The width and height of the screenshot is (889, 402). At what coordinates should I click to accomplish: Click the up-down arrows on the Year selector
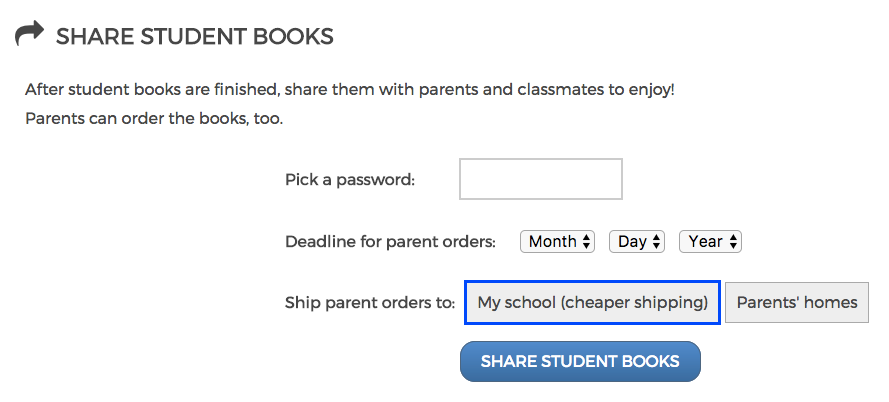tap(734, 242)
